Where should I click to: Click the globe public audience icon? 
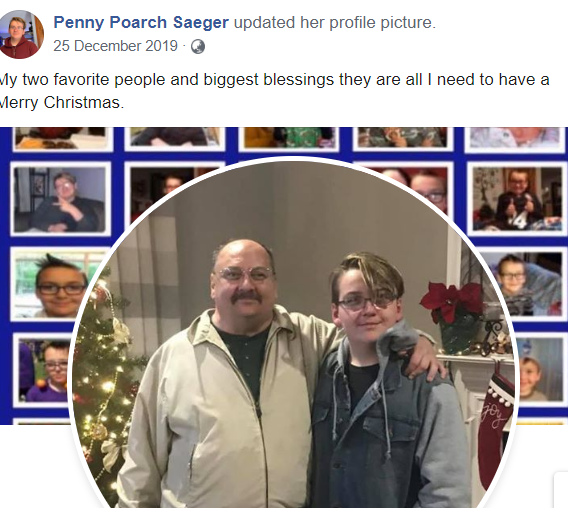198,47
